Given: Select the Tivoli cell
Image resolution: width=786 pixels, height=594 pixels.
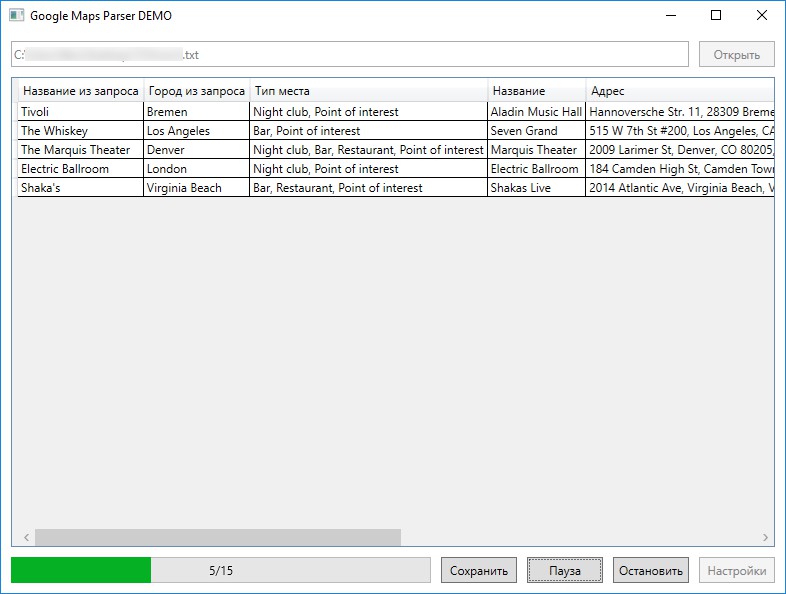Looking at the screenshot, I should pyautogui.click(x=81, y=111).
